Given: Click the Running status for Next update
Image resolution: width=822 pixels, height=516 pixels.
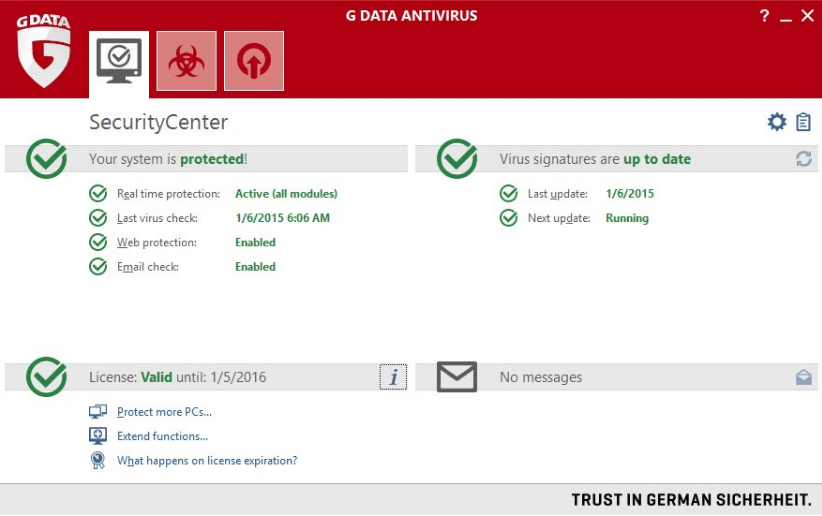Looking at the screenshot, I should click(627, 218).
